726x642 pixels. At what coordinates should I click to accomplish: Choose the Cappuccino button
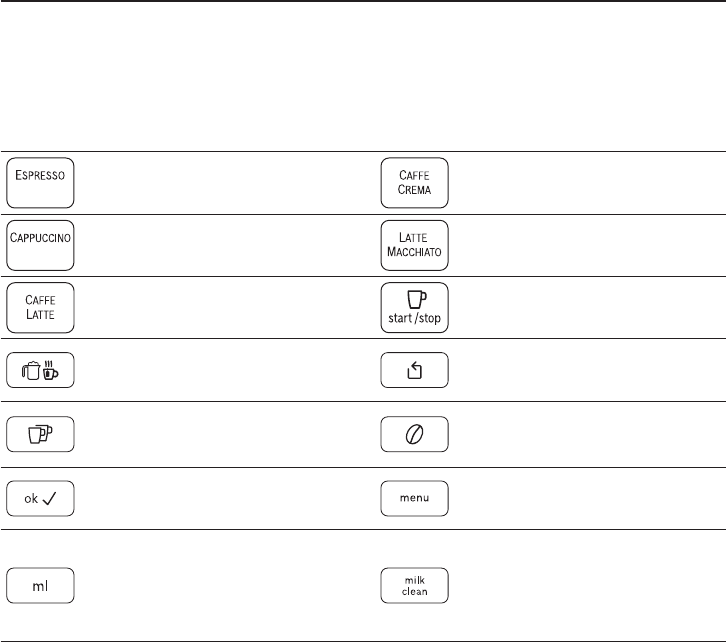coord(40,243)
